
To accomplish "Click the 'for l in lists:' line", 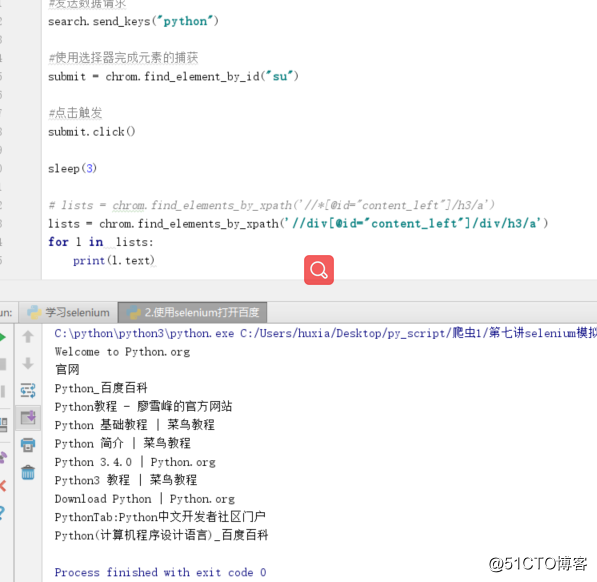I will click(101, 242).
